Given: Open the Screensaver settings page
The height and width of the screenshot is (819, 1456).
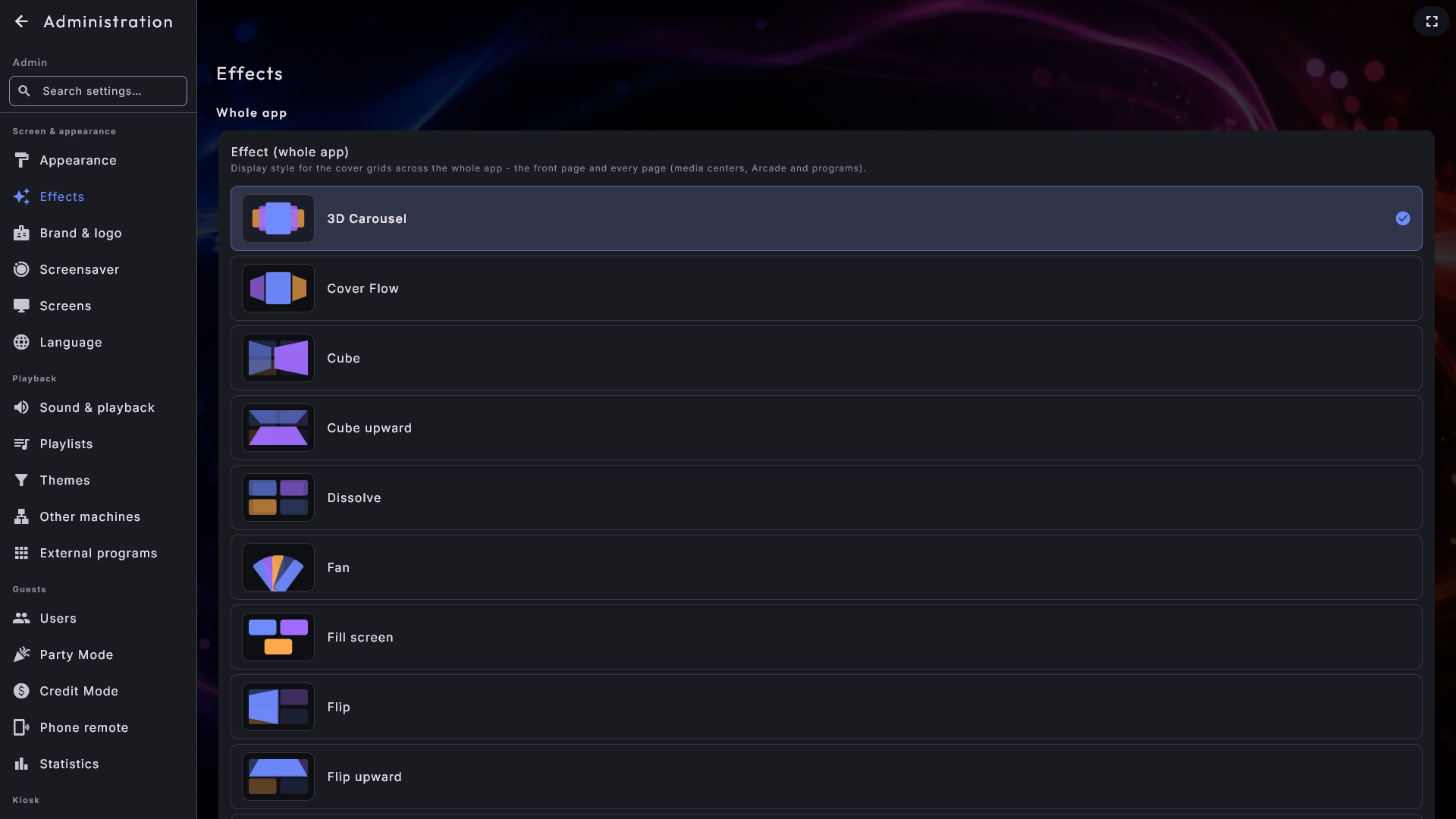Looking at the screenshot, I should 99,269.
